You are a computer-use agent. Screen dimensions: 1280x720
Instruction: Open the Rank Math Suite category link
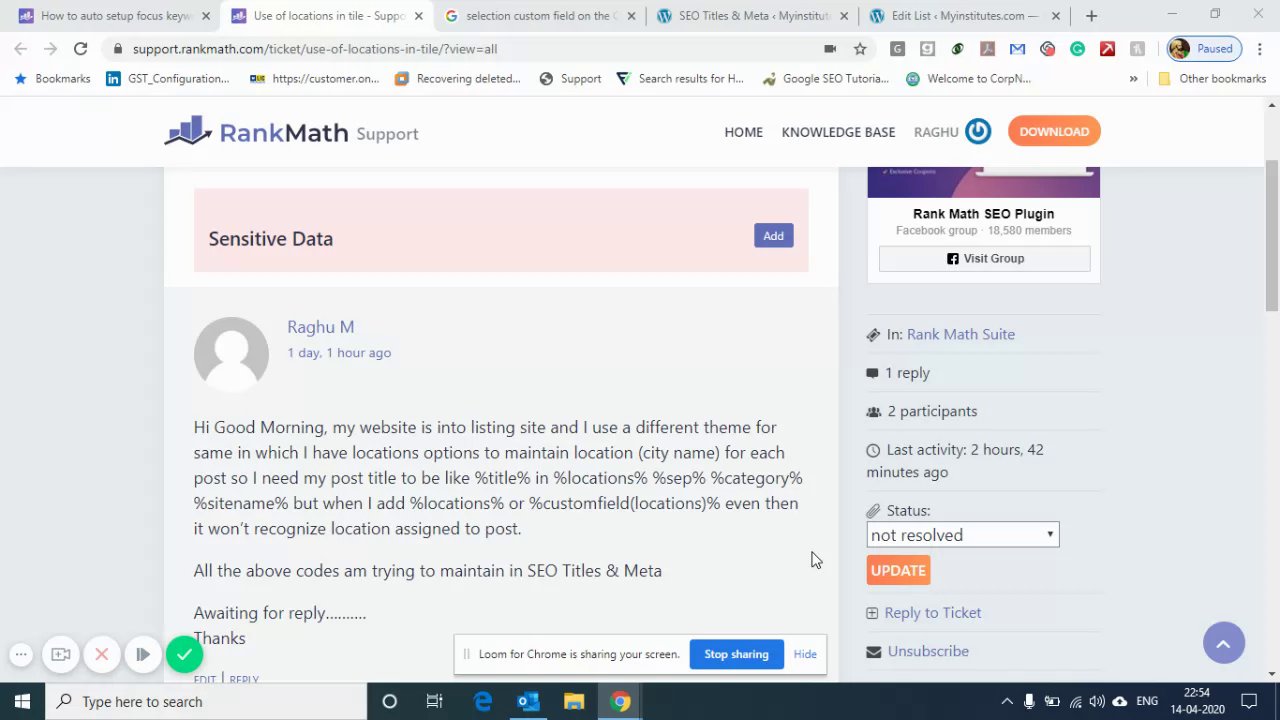(960, 334)
